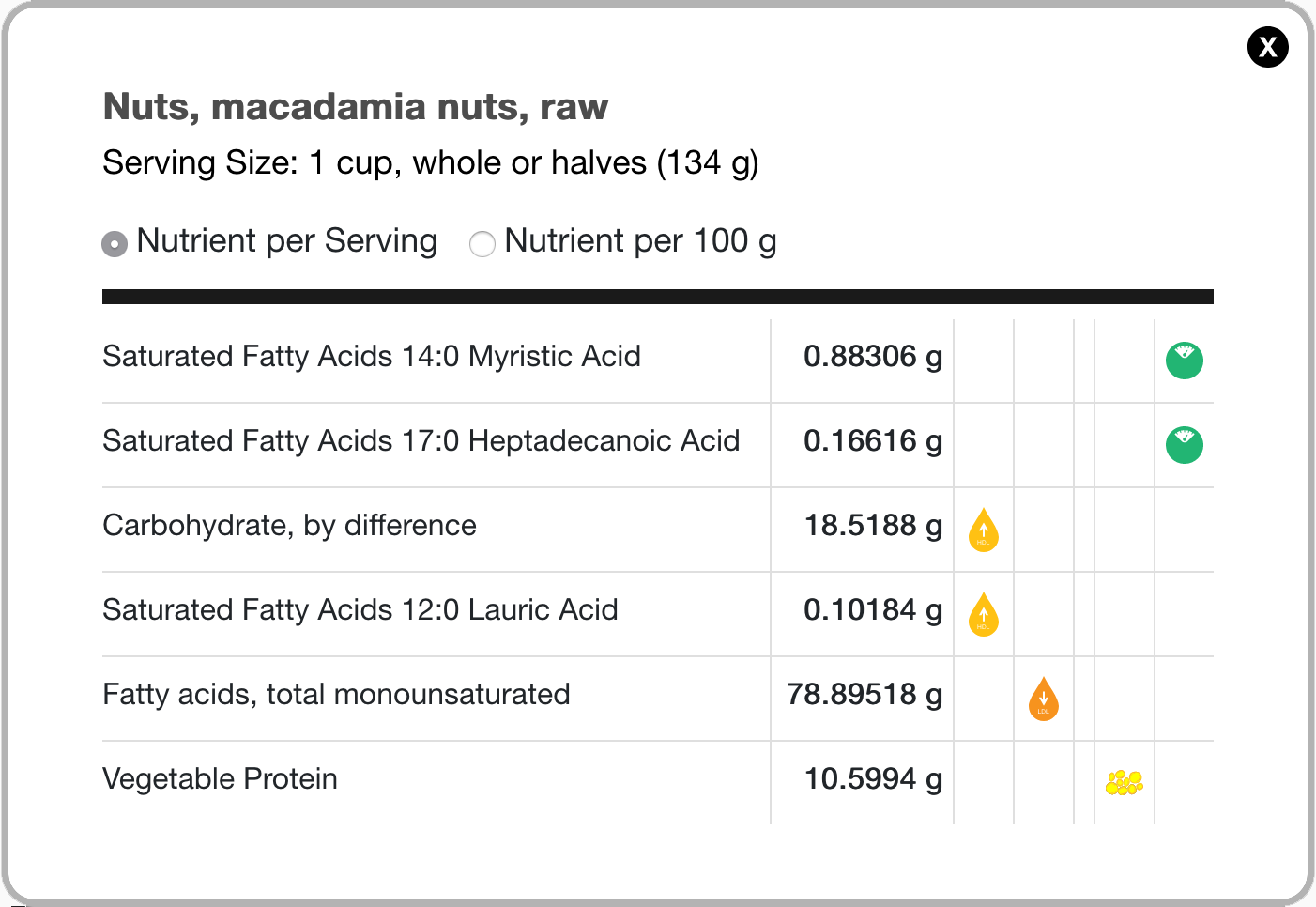Click the yellow protein cluster icon for Vegetable Protein
This screenshot has height=907, width=1316.
pyautogui.click(x=1124, y=782)
